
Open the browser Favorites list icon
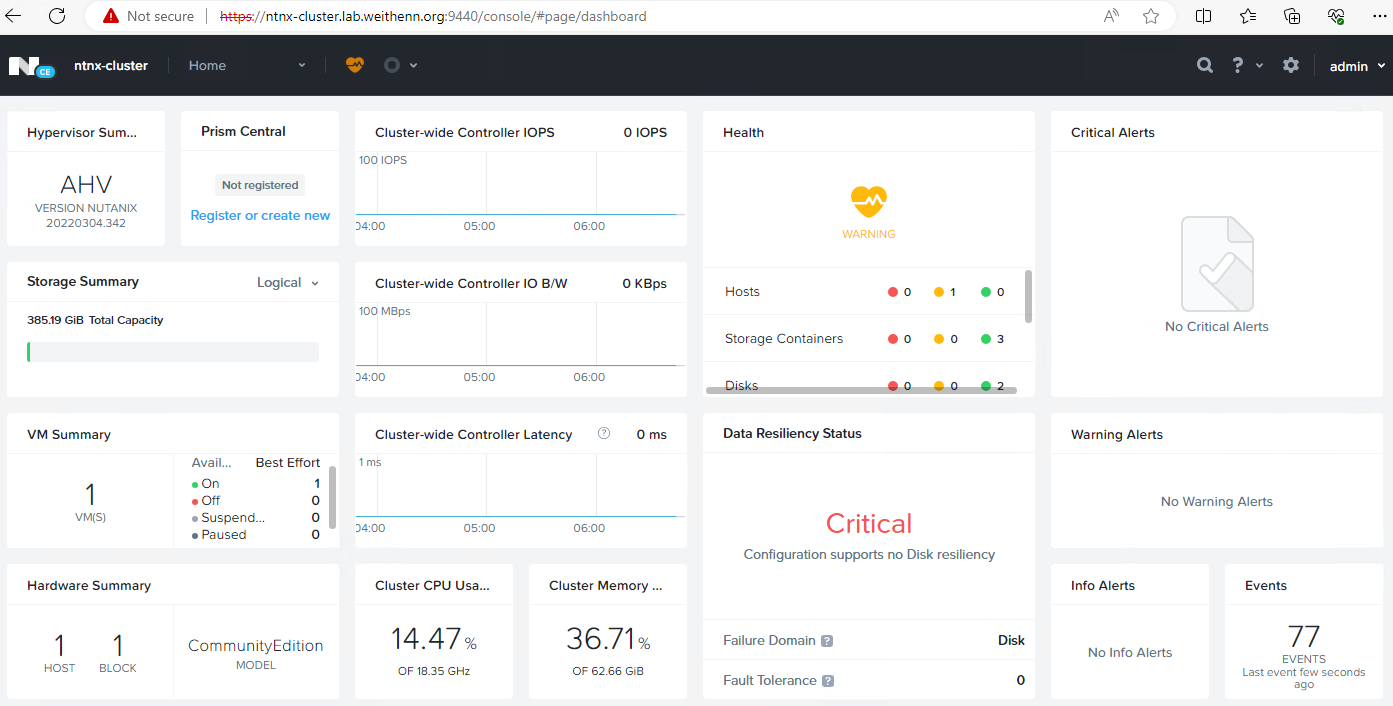click(1248, 16)
